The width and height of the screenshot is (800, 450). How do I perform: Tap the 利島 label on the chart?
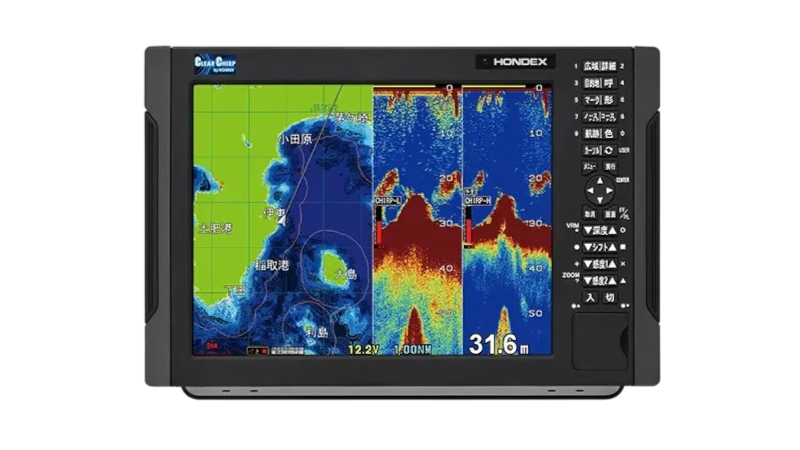317,332
